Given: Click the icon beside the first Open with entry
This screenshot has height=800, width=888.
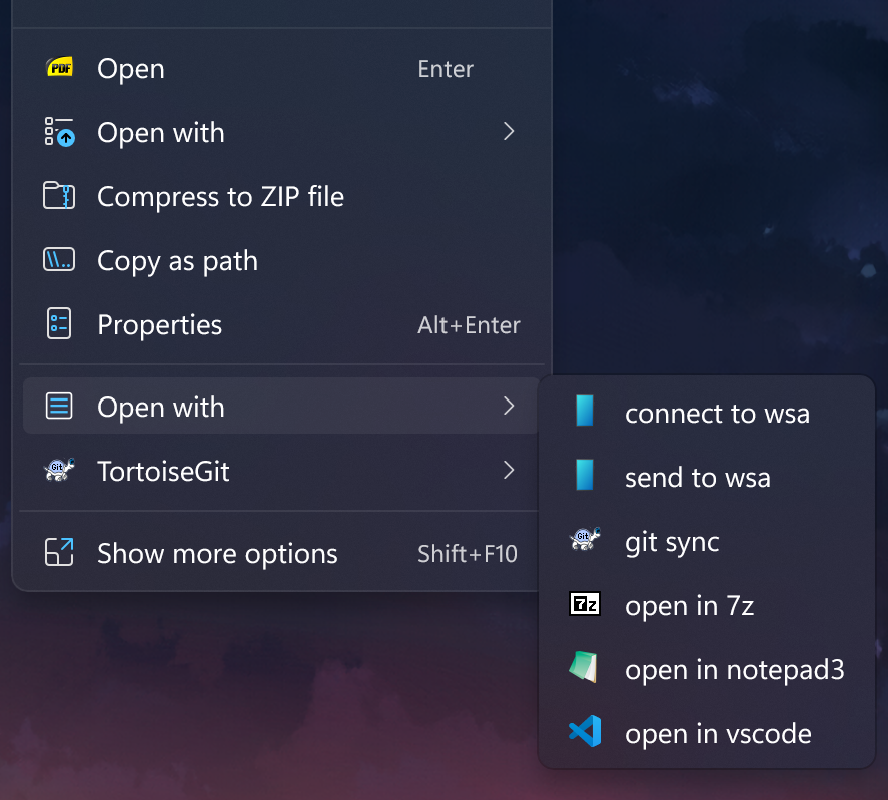Looking at the screenshot, I should tap(59, 132).
